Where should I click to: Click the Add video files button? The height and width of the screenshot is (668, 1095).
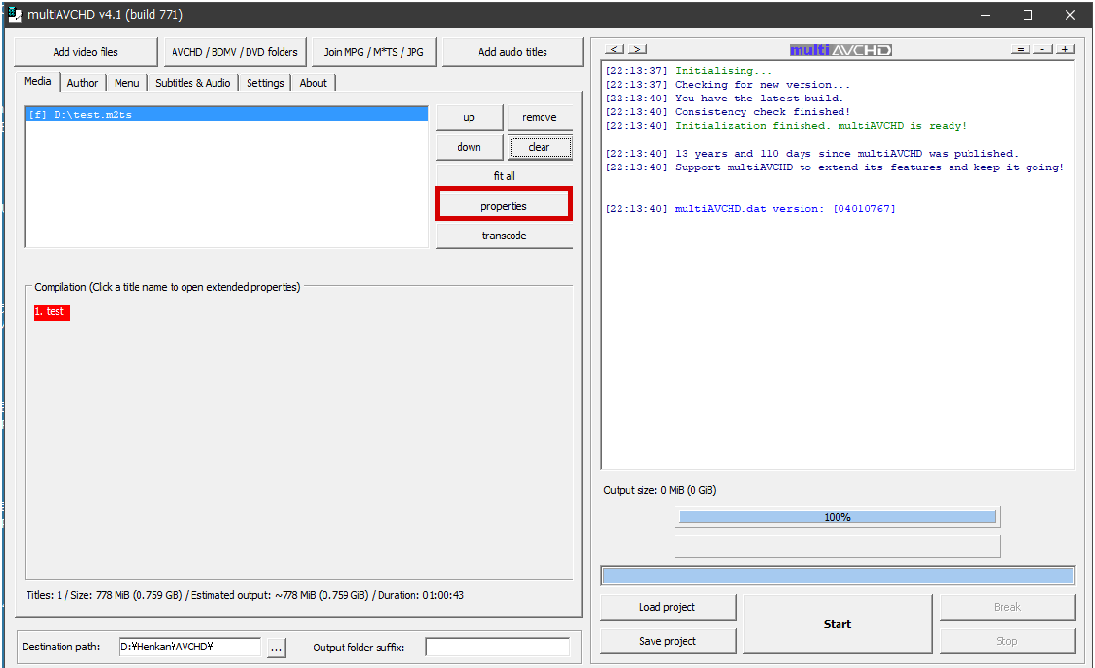(x=86, y=52)
